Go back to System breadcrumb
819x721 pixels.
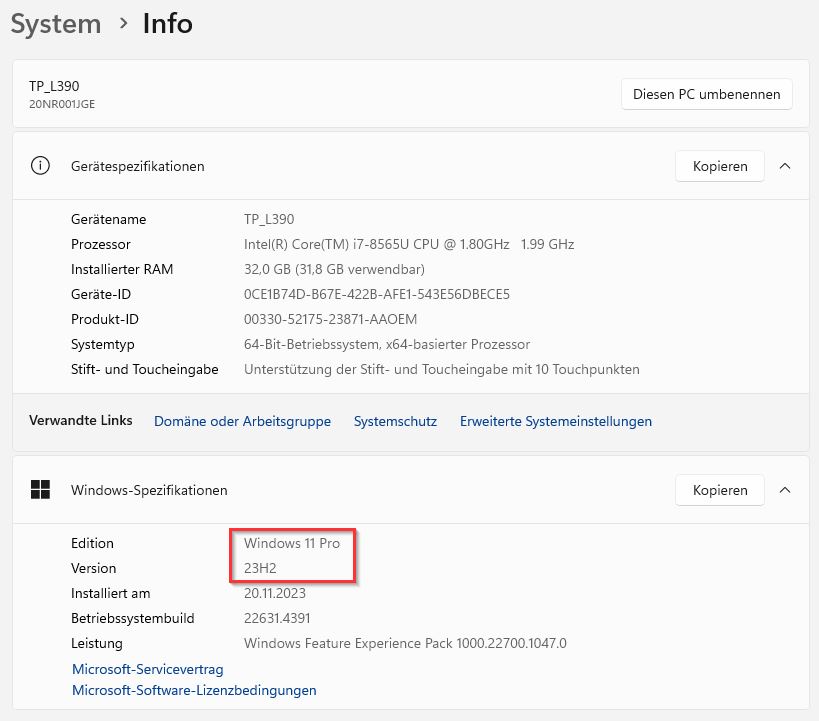[56, 24]
